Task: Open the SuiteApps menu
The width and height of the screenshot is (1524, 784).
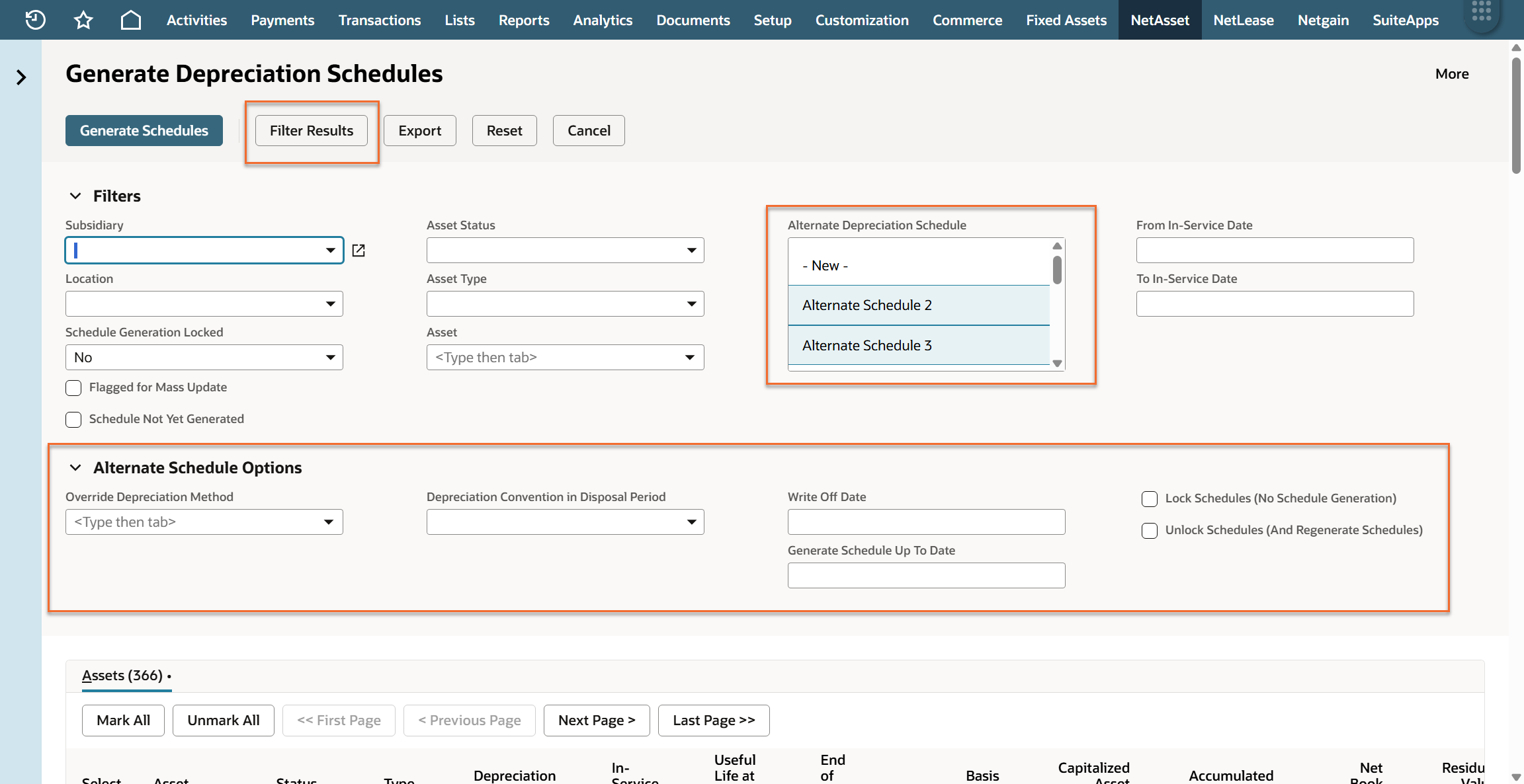Action: coord(1406,20)
